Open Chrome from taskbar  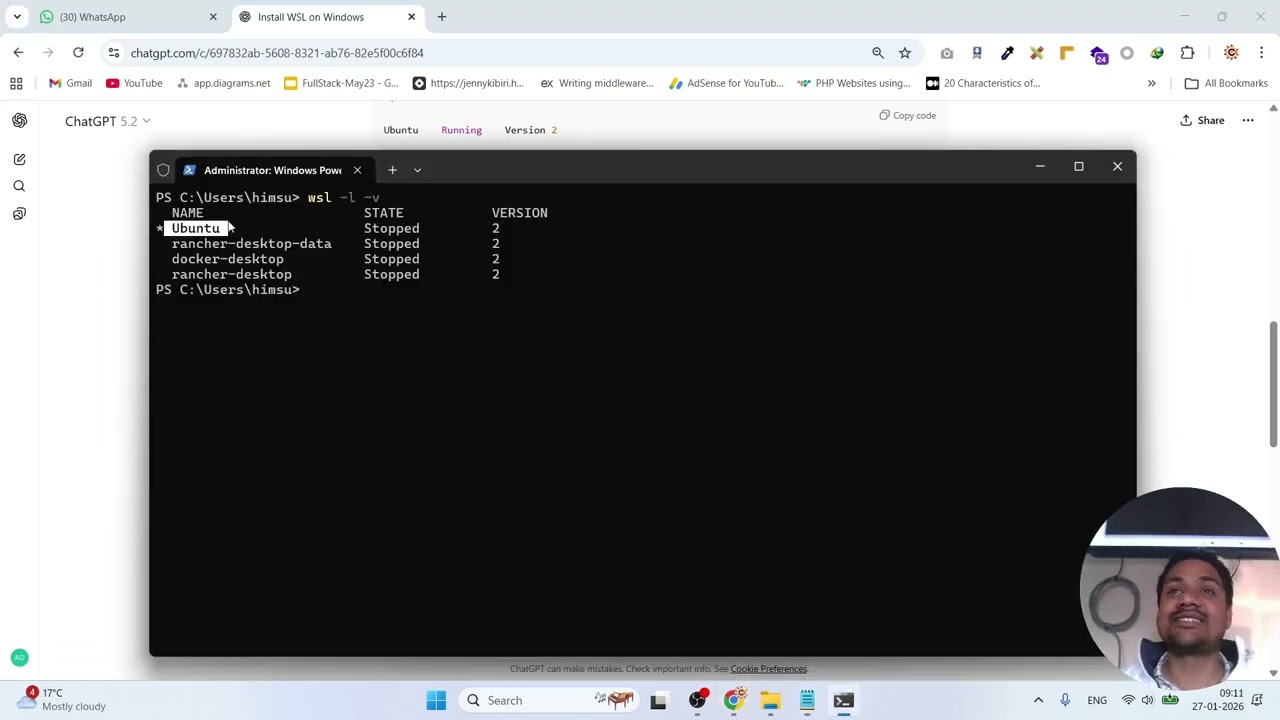click(733, 701)
